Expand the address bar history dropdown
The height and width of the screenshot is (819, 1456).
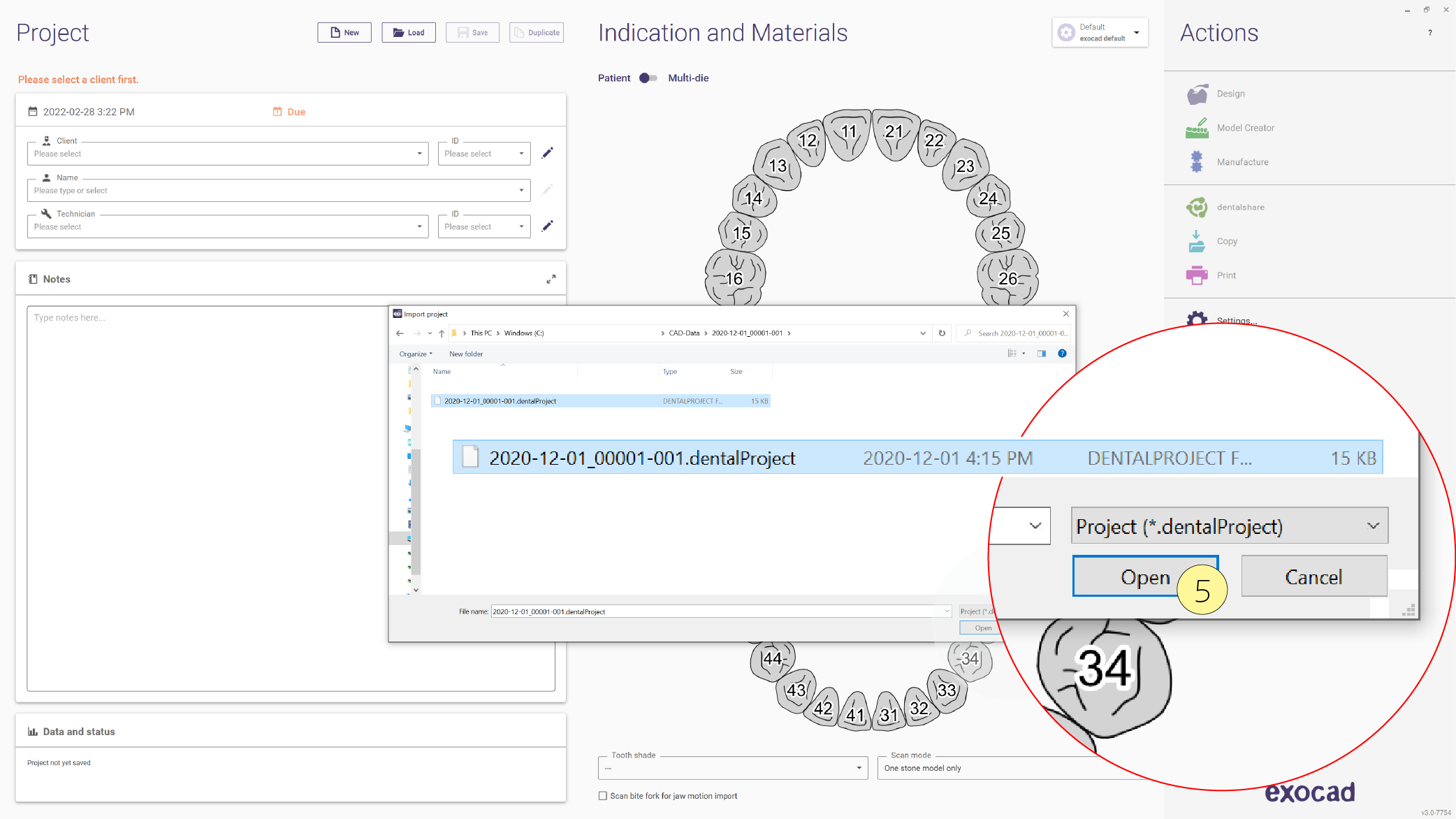coord(923,333)
